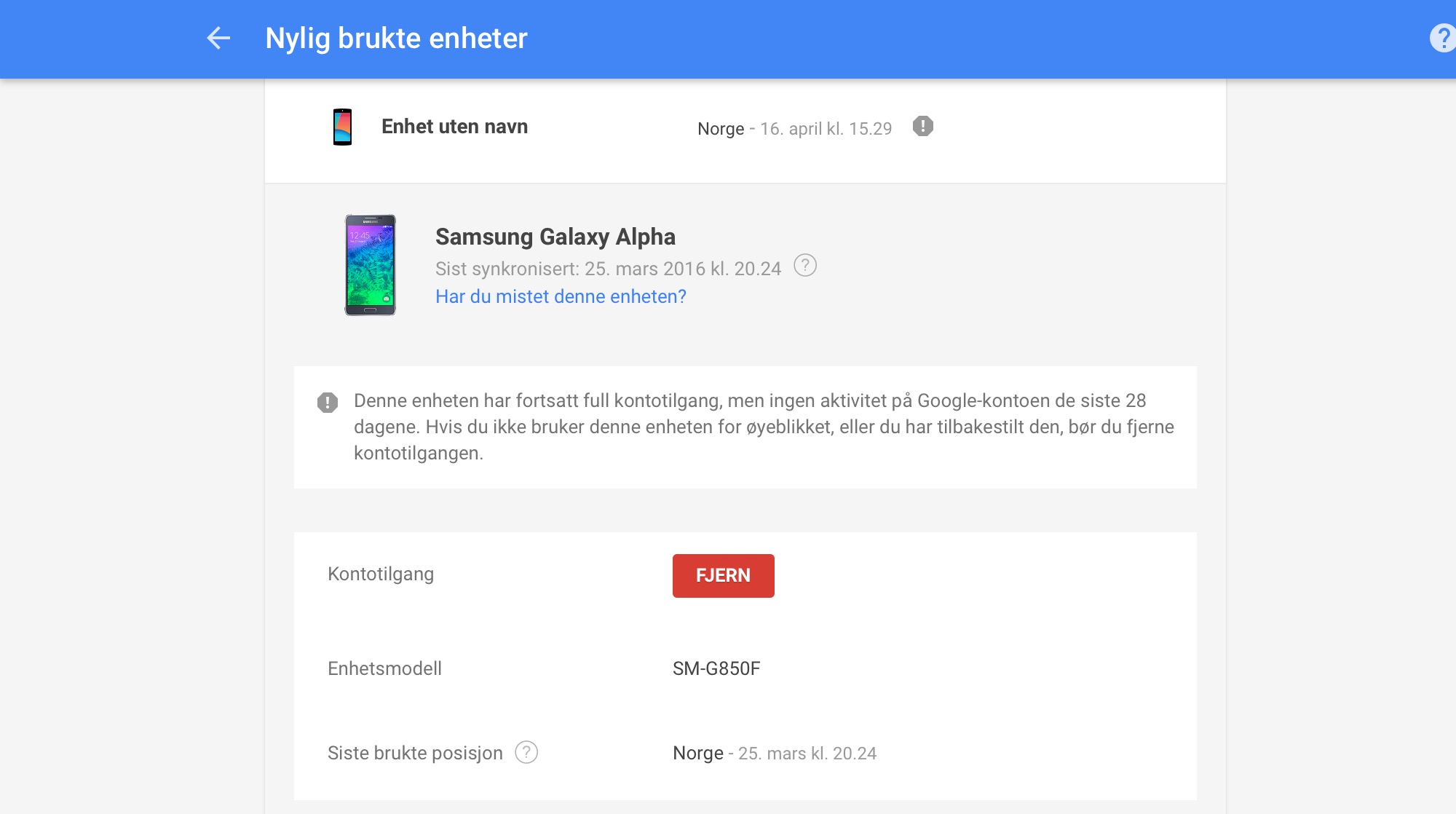The height and width of the screenshot is (814, 1456).
Task: Click the Nylig brukte enheter page title
Action: [x=396, y=39]
